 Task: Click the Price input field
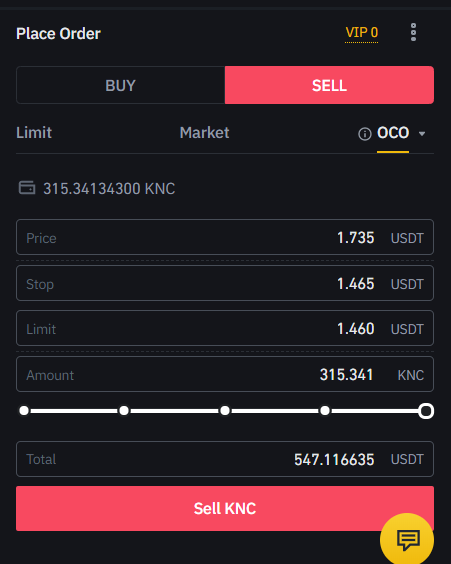pos(225,237)
